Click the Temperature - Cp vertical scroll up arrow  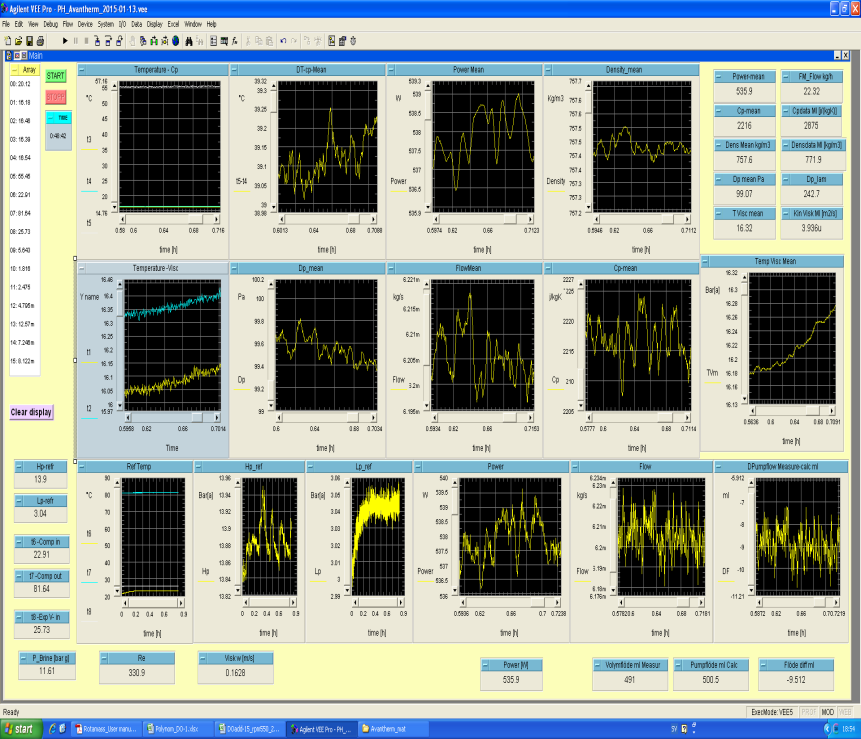[114, 86]
